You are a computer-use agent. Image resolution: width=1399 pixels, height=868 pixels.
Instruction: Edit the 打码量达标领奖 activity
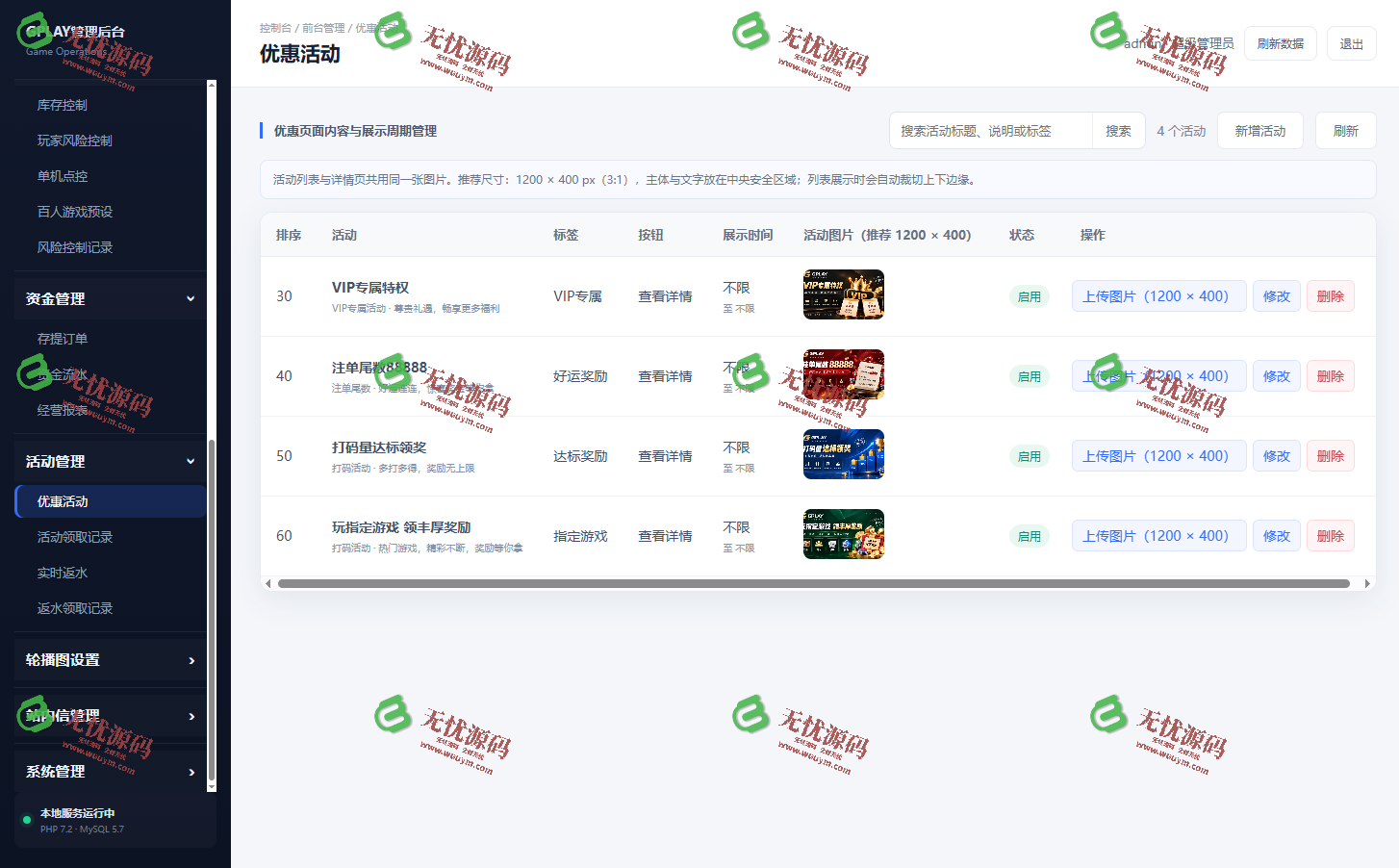(x=1276, y=456)
